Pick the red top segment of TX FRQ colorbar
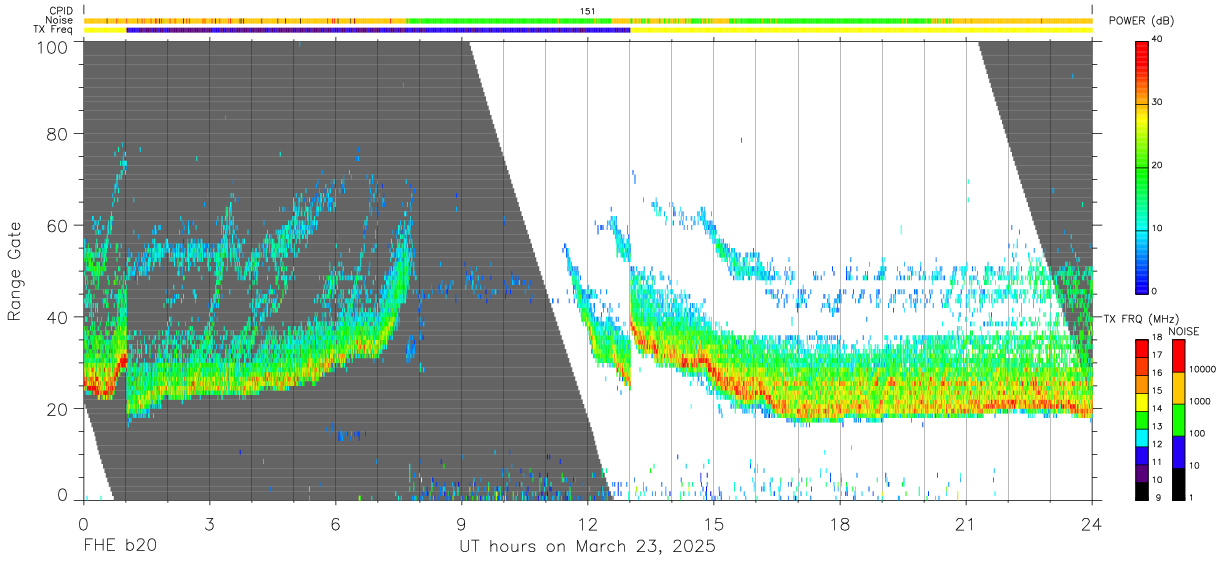 point(1144,348)
